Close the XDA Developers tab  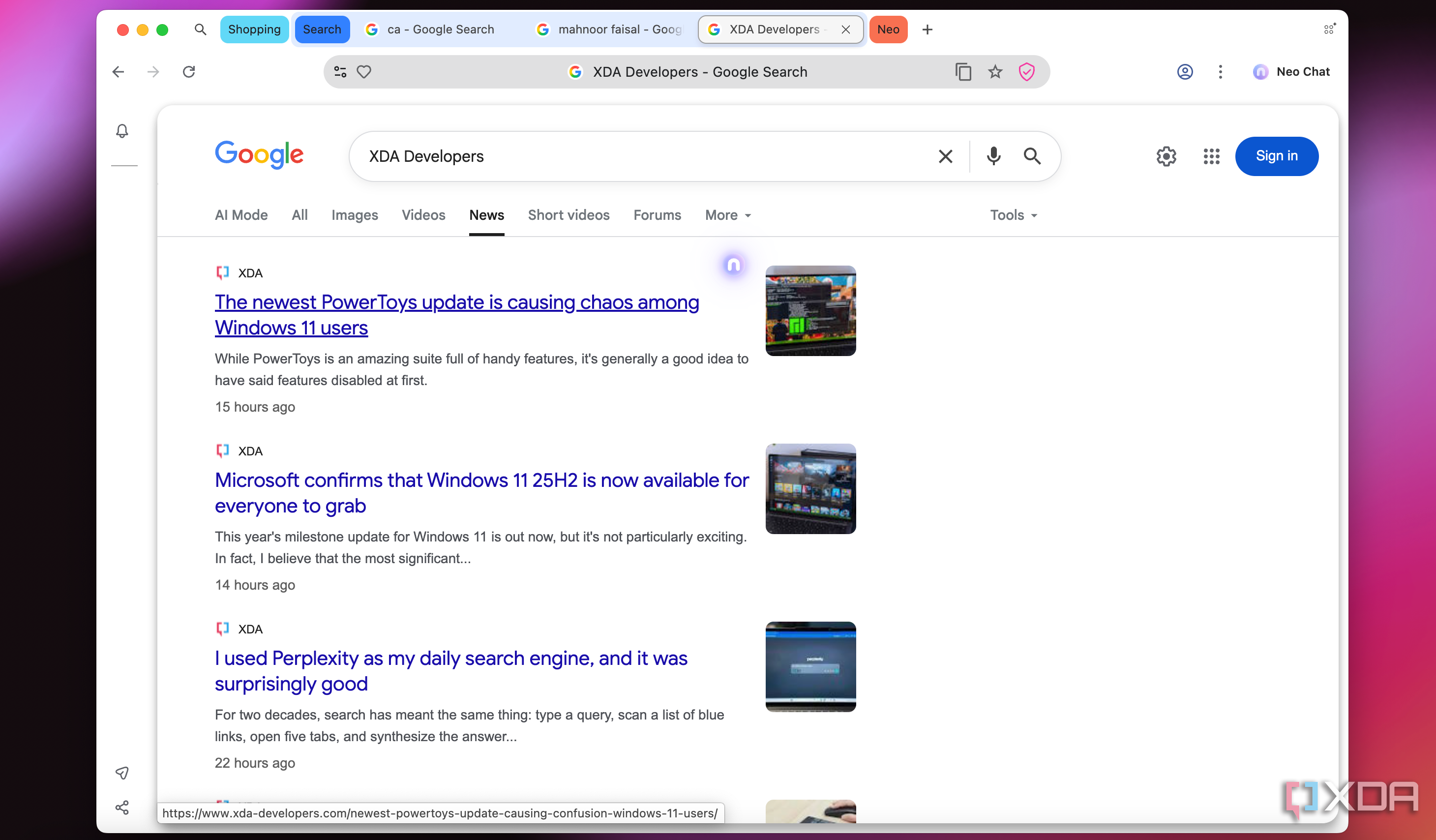point(846,29)
